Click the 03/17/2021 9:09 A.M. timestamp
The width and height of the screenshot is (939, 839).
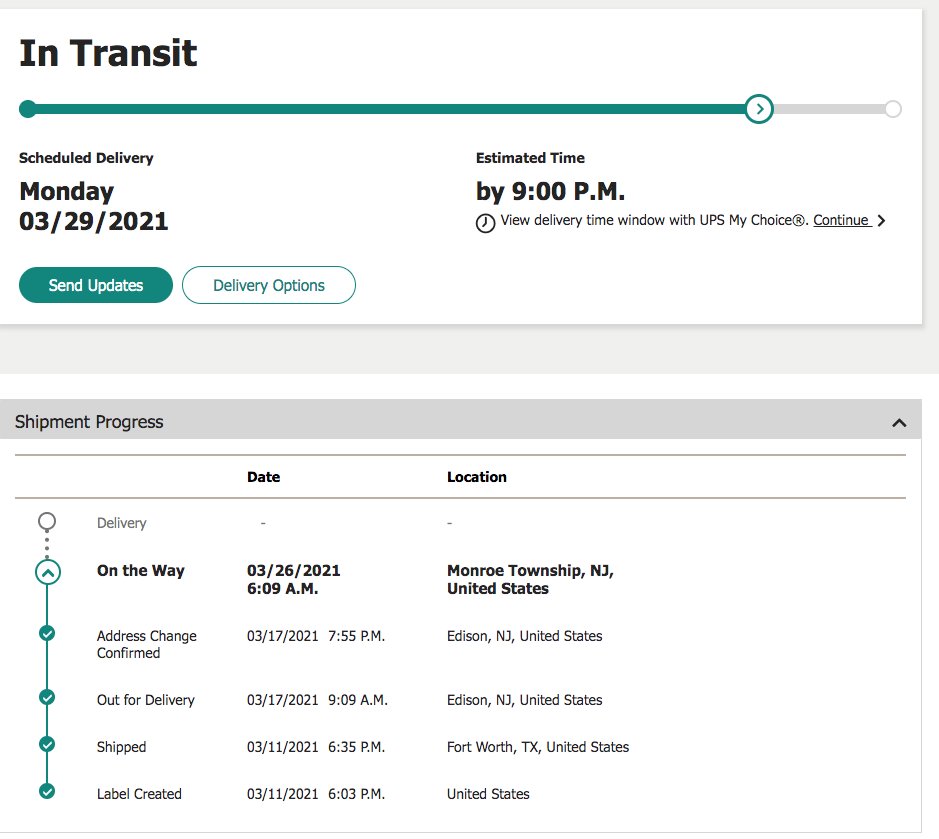[317, 700]
